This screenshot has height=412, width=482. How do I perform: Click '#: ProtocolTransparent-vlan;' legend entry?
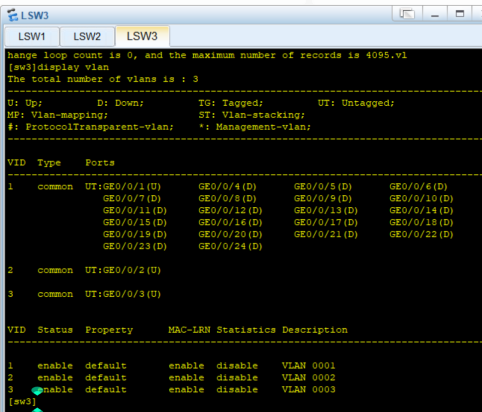pos(91,127)
